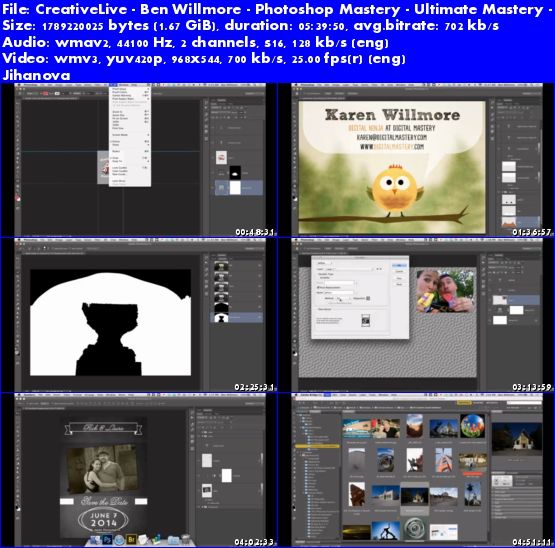
Task: Select the yellow light streak thumbnail in Bridge
Action: pyautogui.click(x=356, y=532)
